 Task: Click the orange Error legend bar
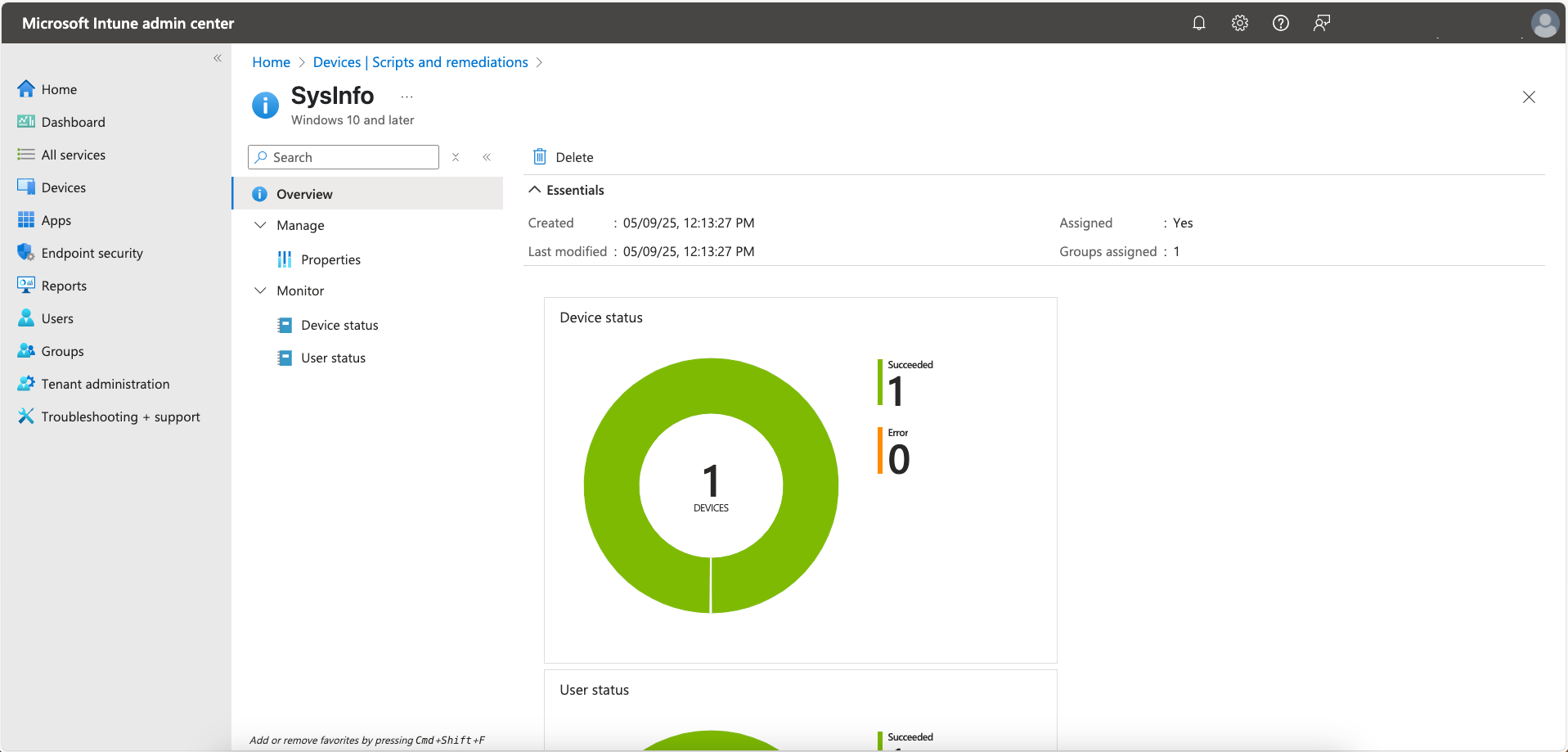coord(880,450)
